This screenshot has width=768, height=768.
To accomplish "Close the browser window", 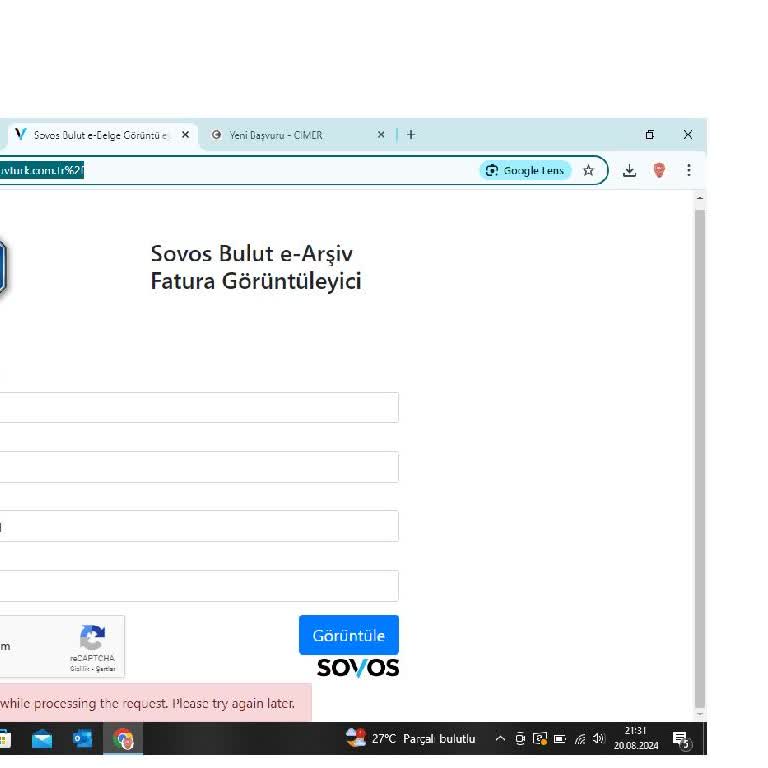I will [688, 135].
